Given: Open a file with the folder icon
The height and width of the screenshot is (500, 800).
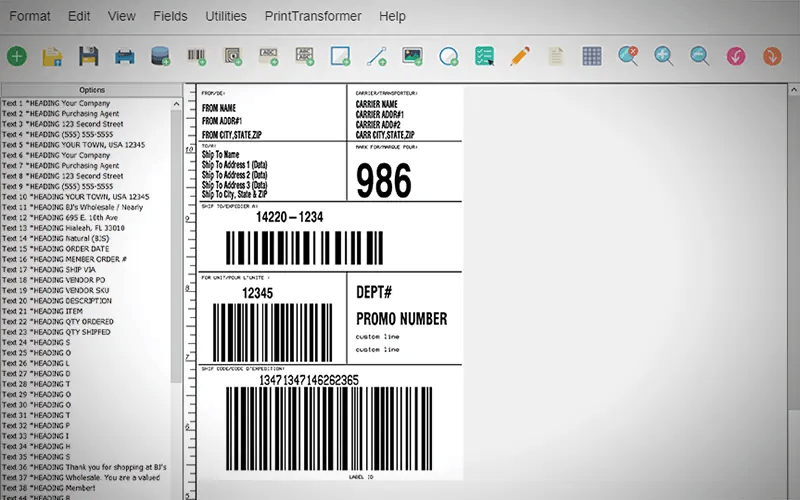Looking at the screenshot, I should (52, 56).
